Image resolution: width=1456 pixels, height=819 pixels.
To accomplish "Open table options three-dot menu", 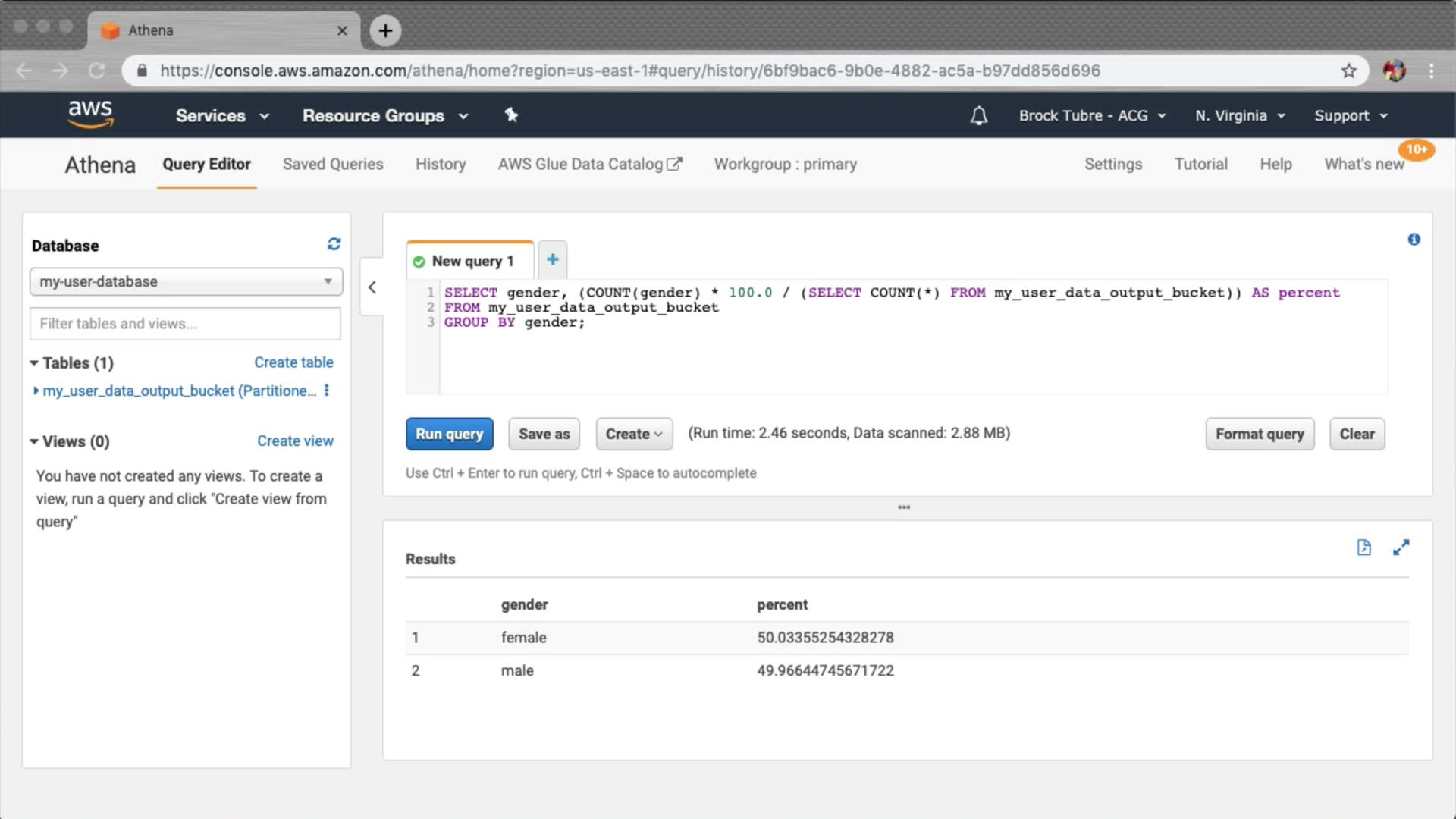I will coord(327,391).
